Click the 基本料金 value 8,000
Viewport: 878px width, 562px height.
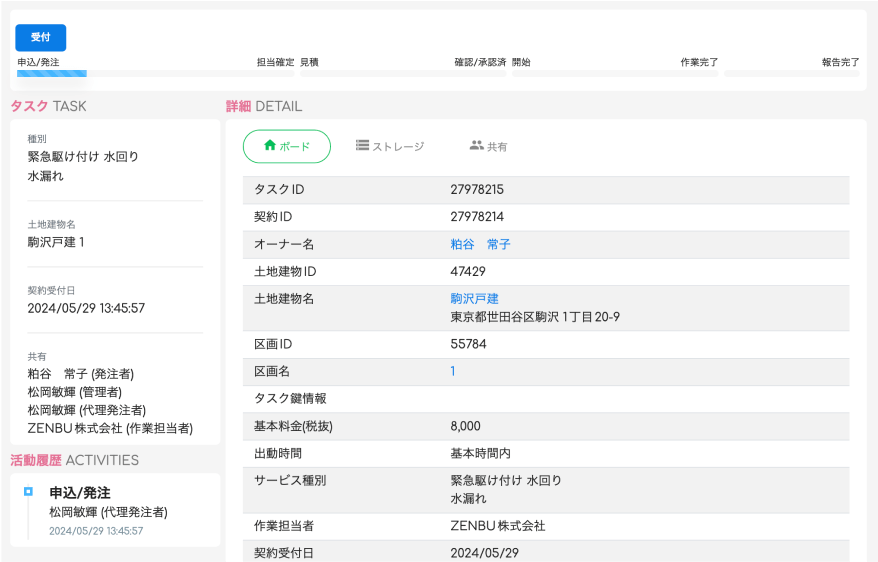pyautogui.click(x=465, y=426)
